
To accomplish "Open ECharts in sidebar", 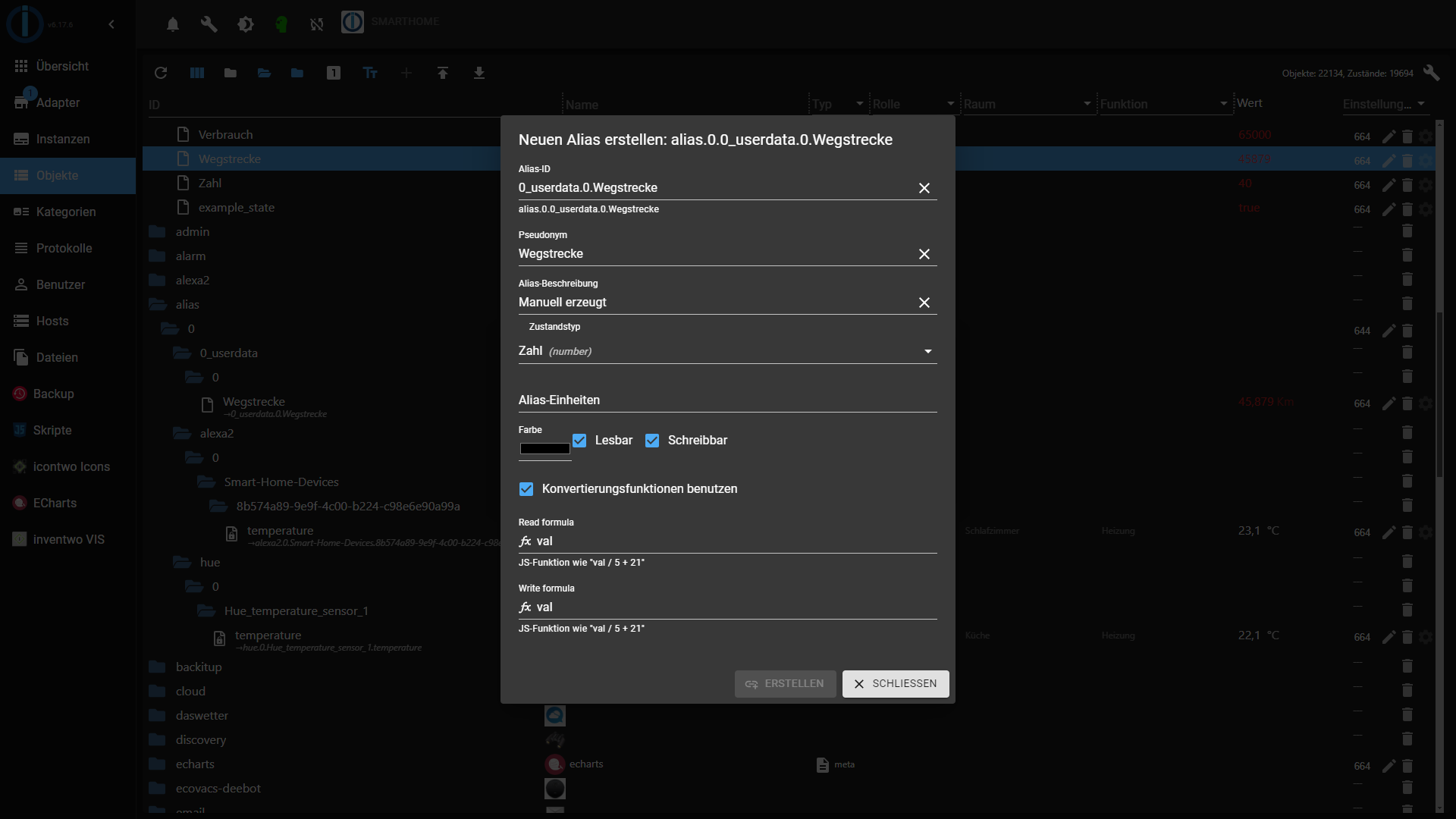I will [x=67, y=503].
